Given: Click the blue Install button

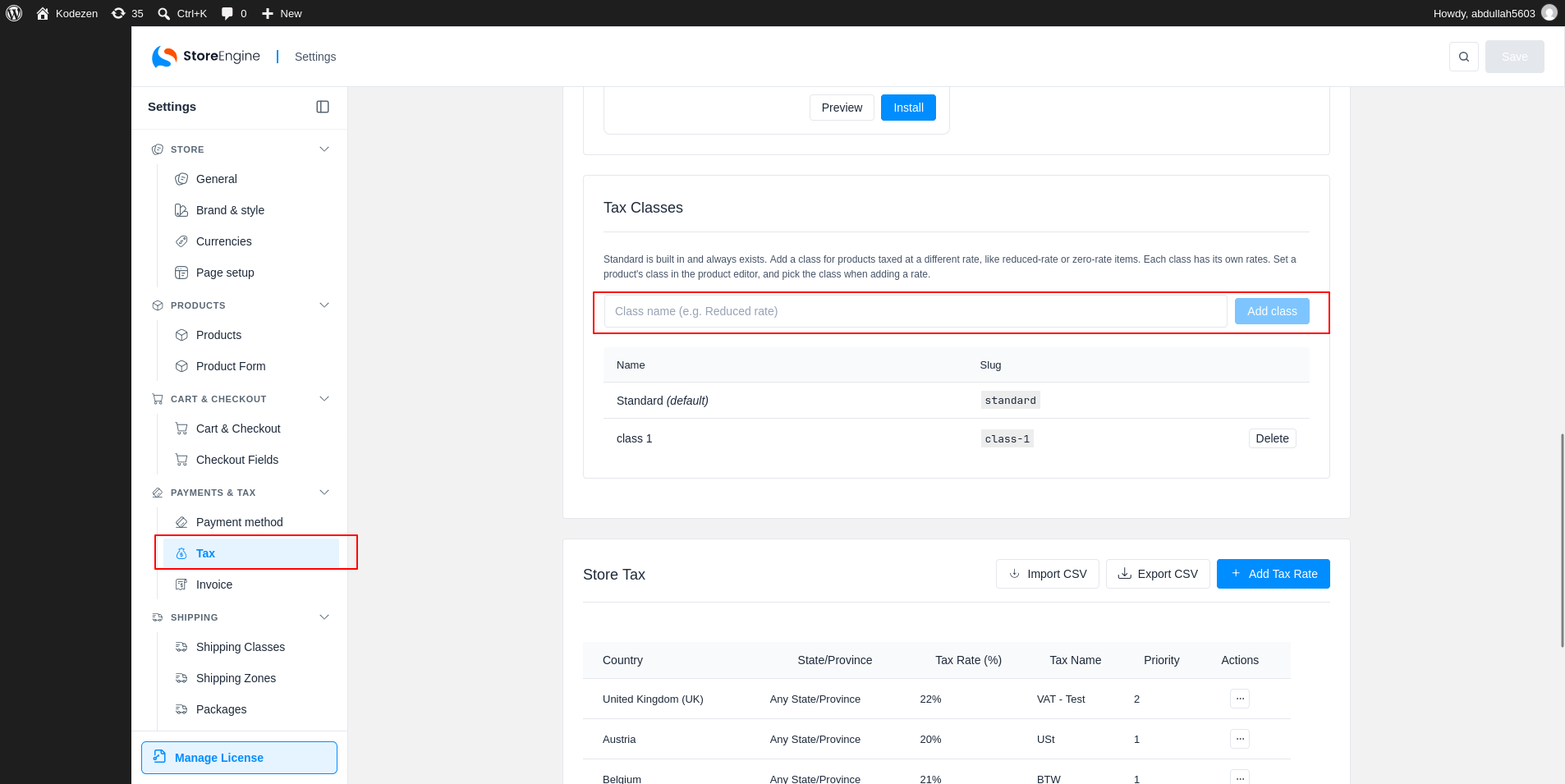Looking at the screenshot, I should 908,108.
